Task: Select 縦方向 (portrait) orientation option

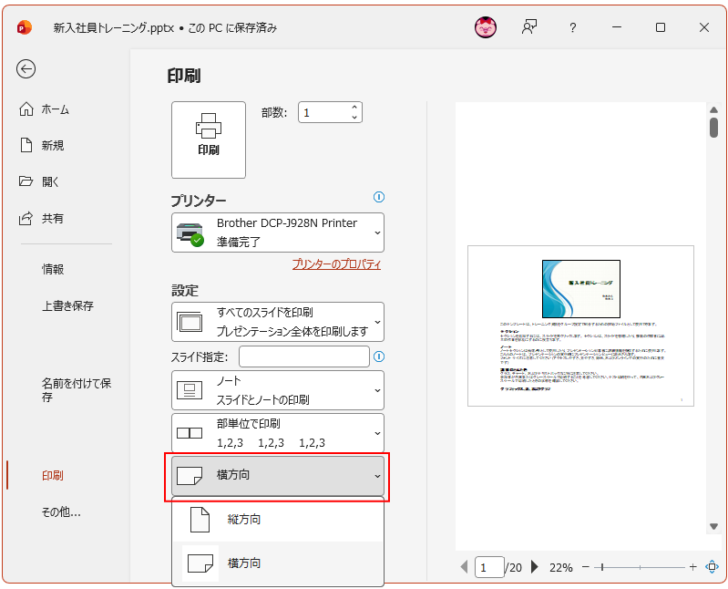Action: 277,520
